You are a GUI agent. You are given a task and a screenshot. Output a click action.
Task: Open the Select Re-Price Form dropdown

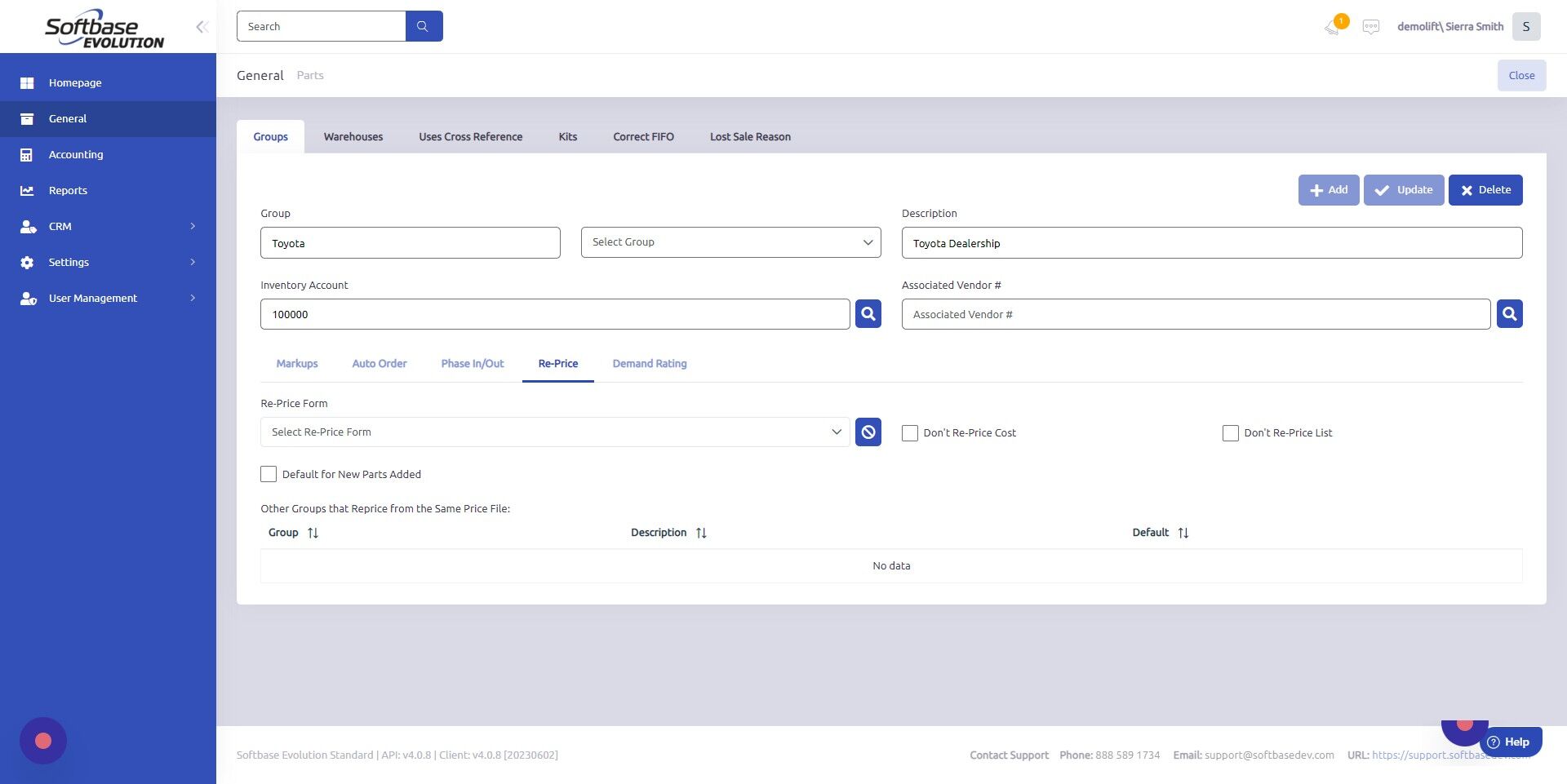tap(555, 432)
